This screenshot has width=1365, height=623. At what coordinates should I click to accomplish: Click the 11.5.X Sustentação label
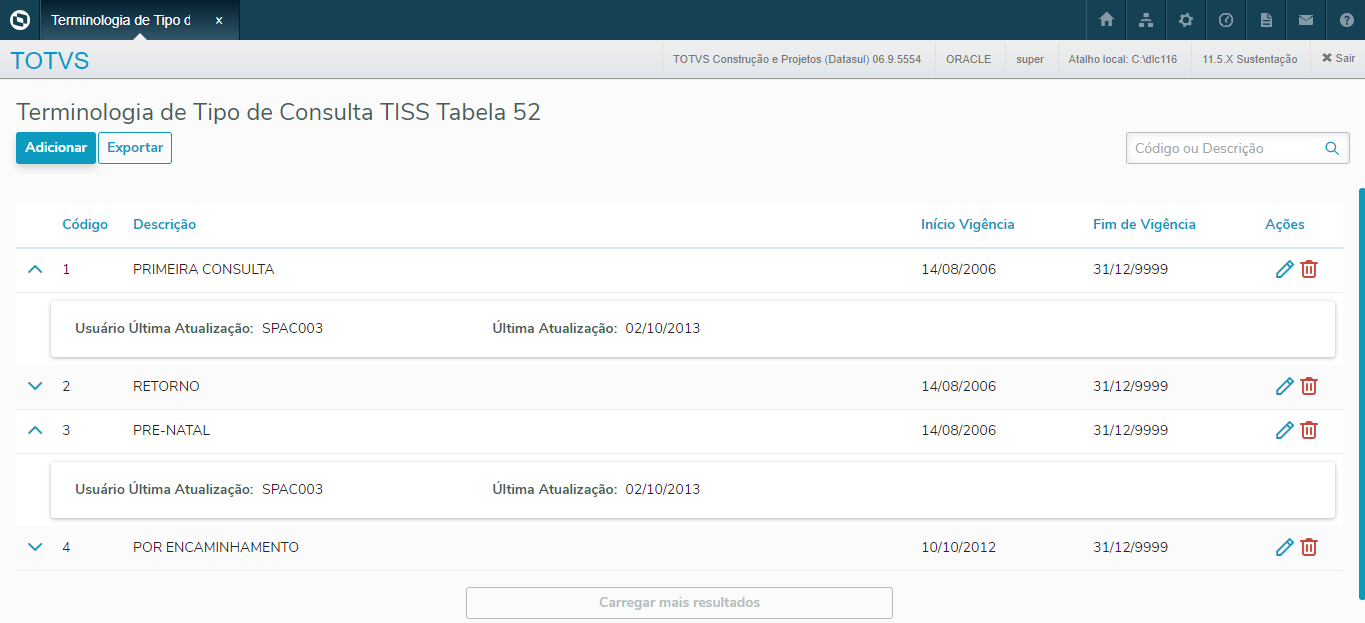tap(1250, 59)
